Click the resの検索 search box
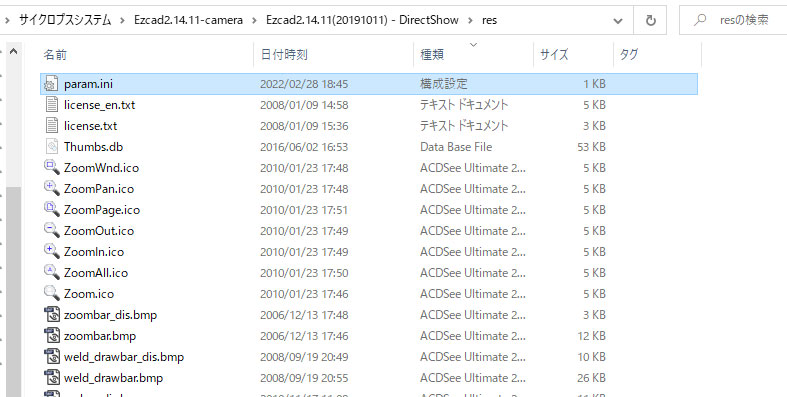Image resolution: width=787 pixels, height=397 pixels. pyautogui.click(x=733, y=21)
